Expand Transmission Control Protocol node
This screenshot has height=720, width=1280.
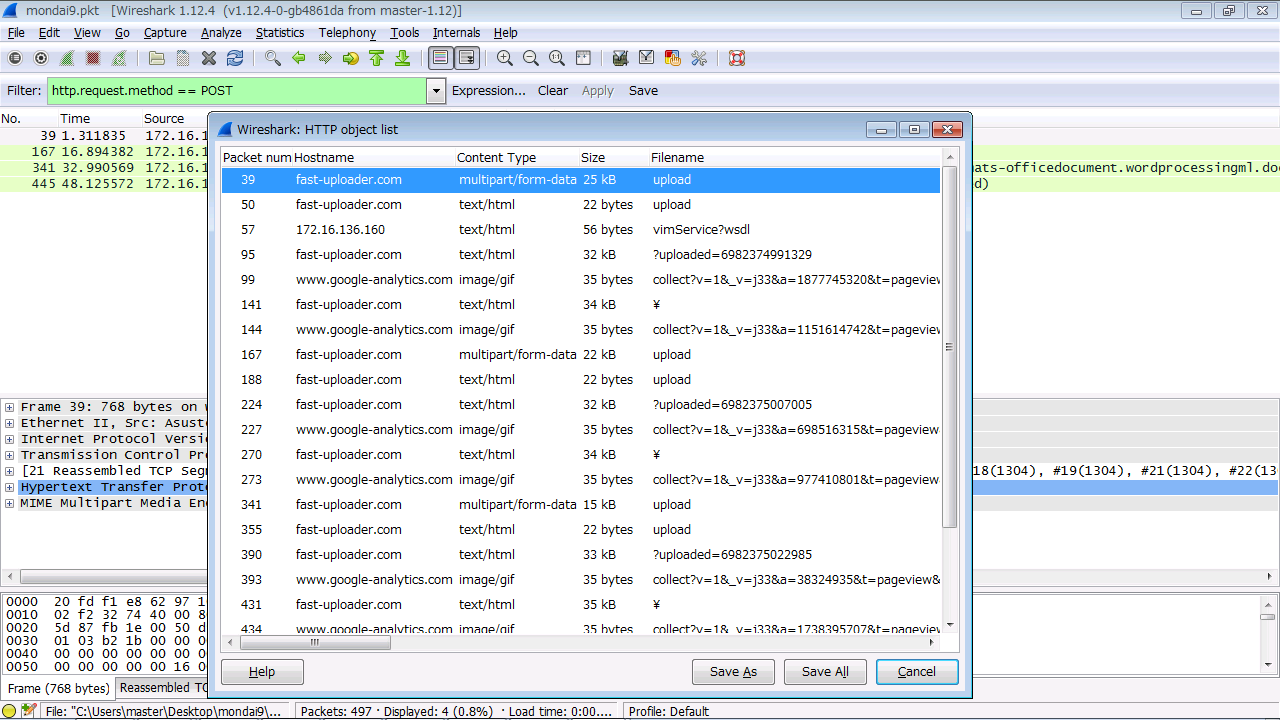click(x=10, y=455)
